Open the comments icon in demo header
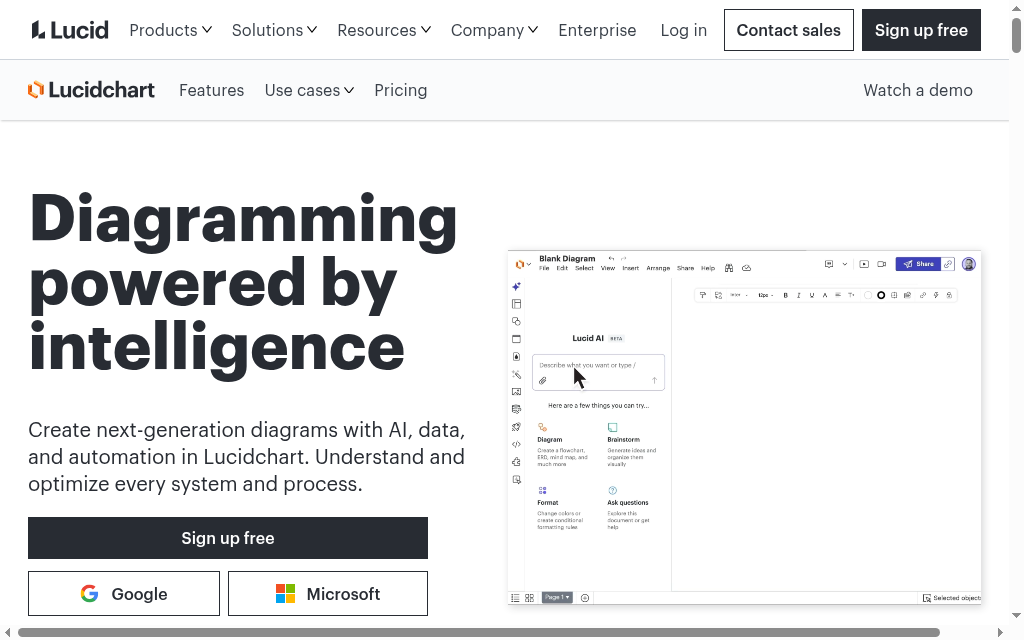The width and height of the screenshot is (1024, 640). [829, 264]
